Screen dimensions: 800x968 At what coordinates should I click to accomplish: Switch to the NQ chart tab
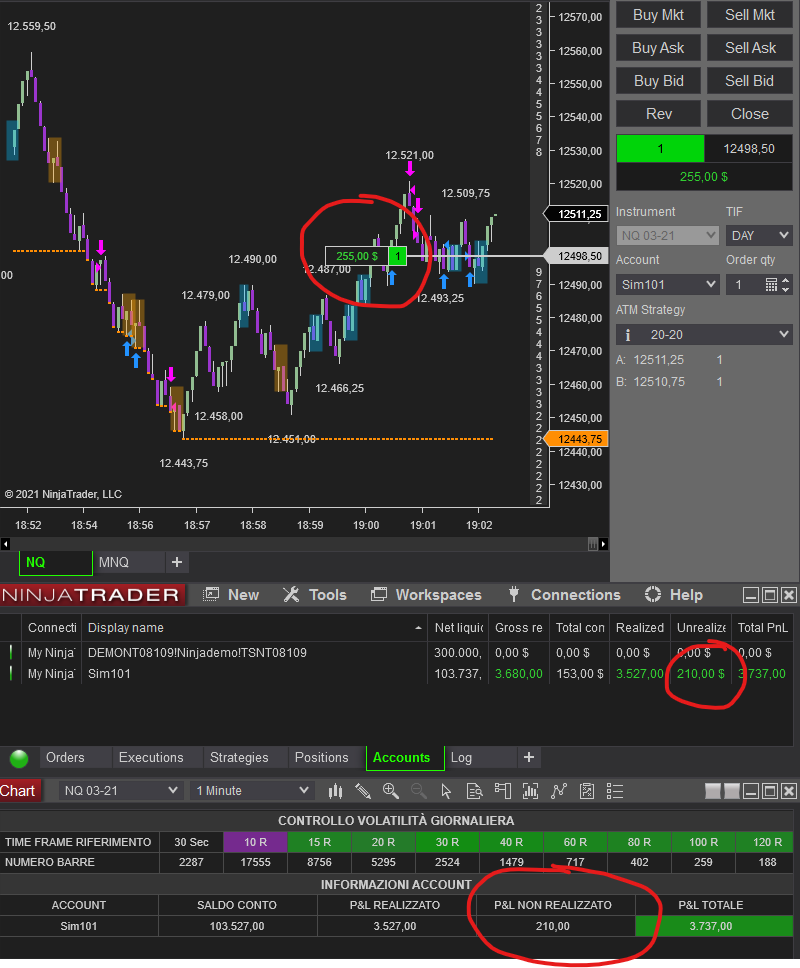[x=56, y=562]
